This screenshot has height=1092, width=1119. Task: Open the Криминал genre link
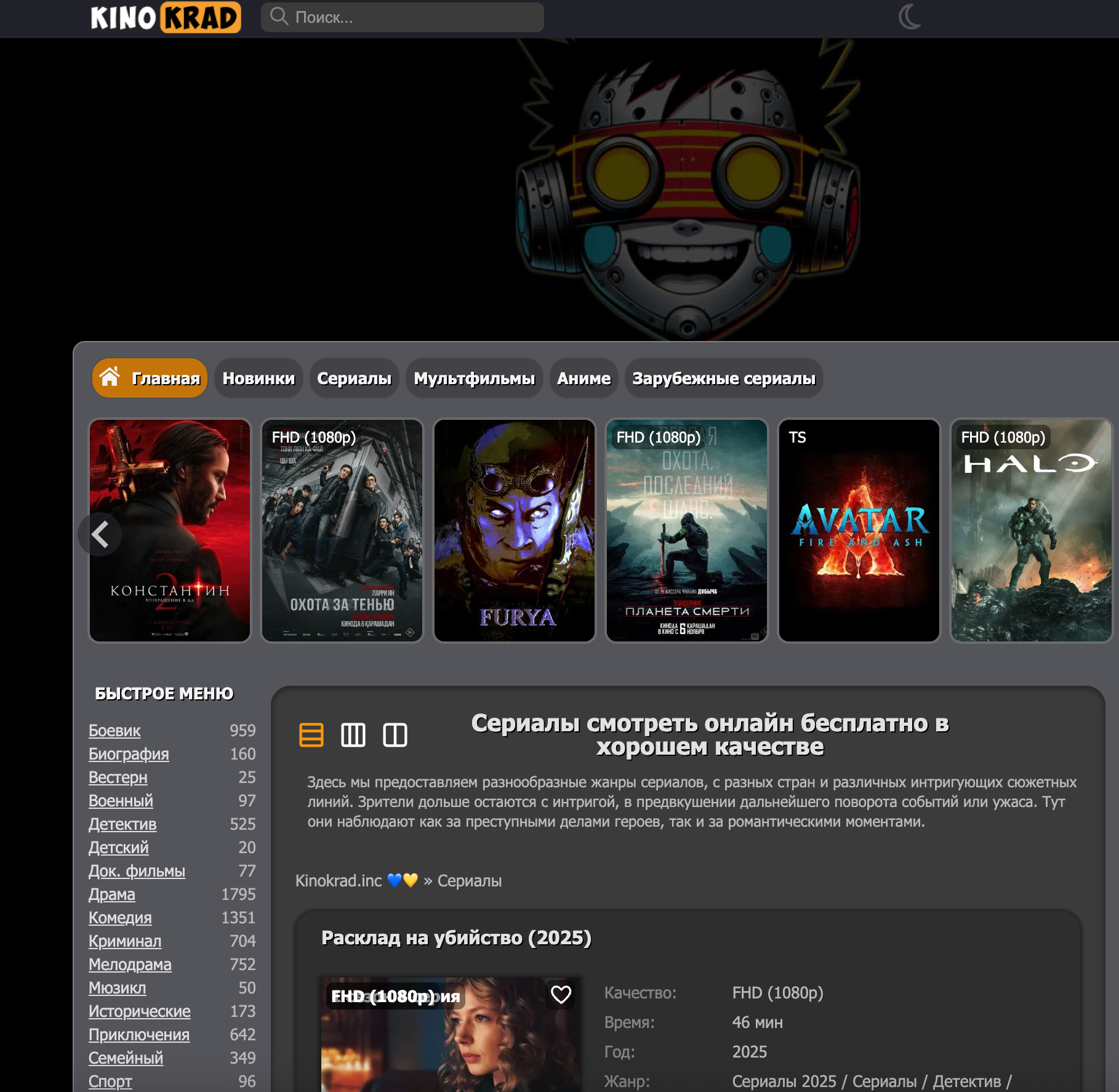[x=125, y=941]
